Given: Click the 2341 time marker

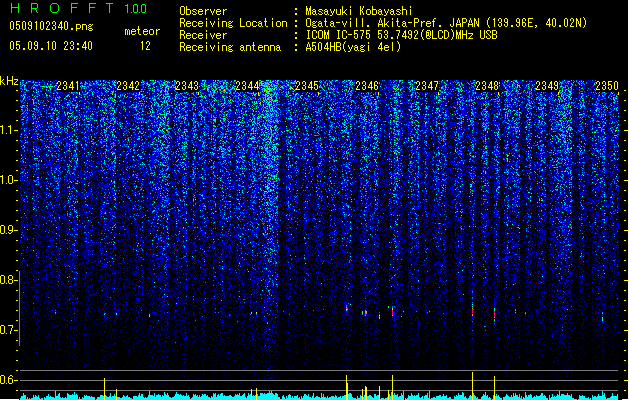Looking at the screenshot, I should click(x=68, y=86).
